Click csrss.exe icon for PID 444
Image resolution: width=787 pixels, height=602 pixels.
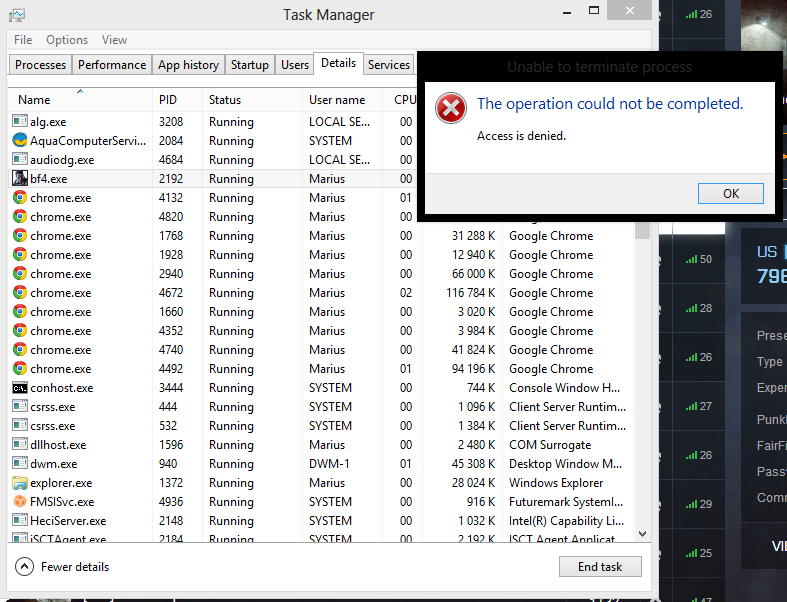[20, 406]
